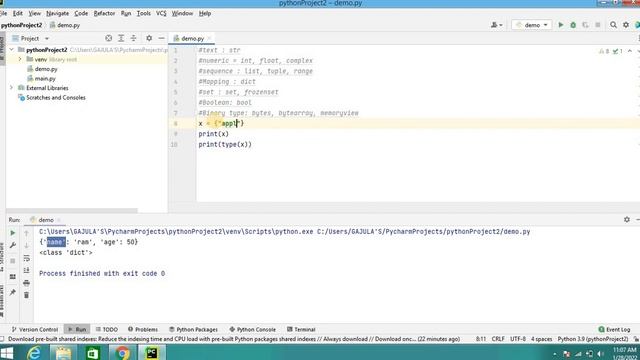Pin the Run tab with pin icon
This screenshot has width=640, height=360.
pyautogui.click(x=13, y=292)
